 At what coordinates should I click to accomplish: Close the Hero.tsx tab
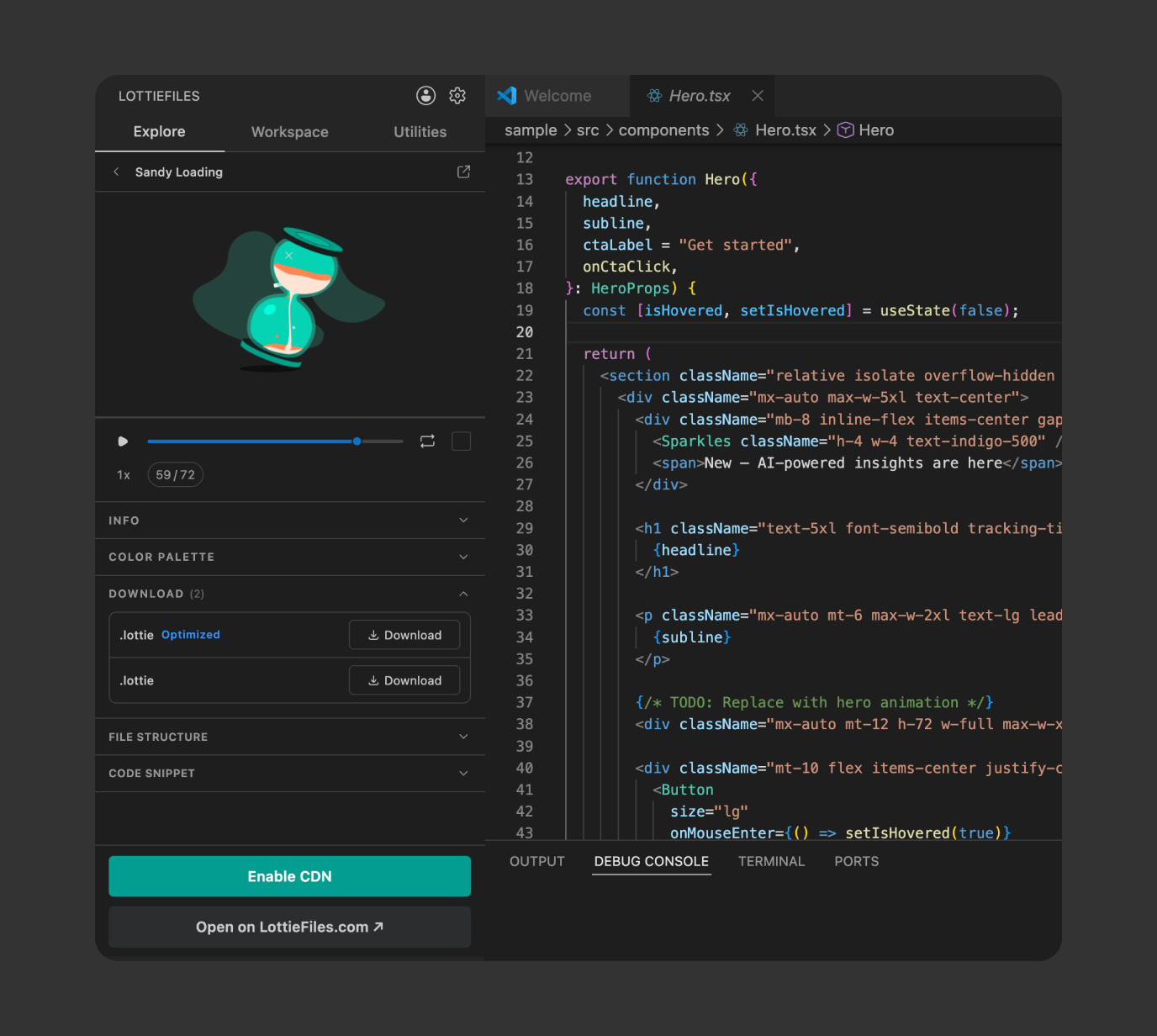[x=758, y=96]
